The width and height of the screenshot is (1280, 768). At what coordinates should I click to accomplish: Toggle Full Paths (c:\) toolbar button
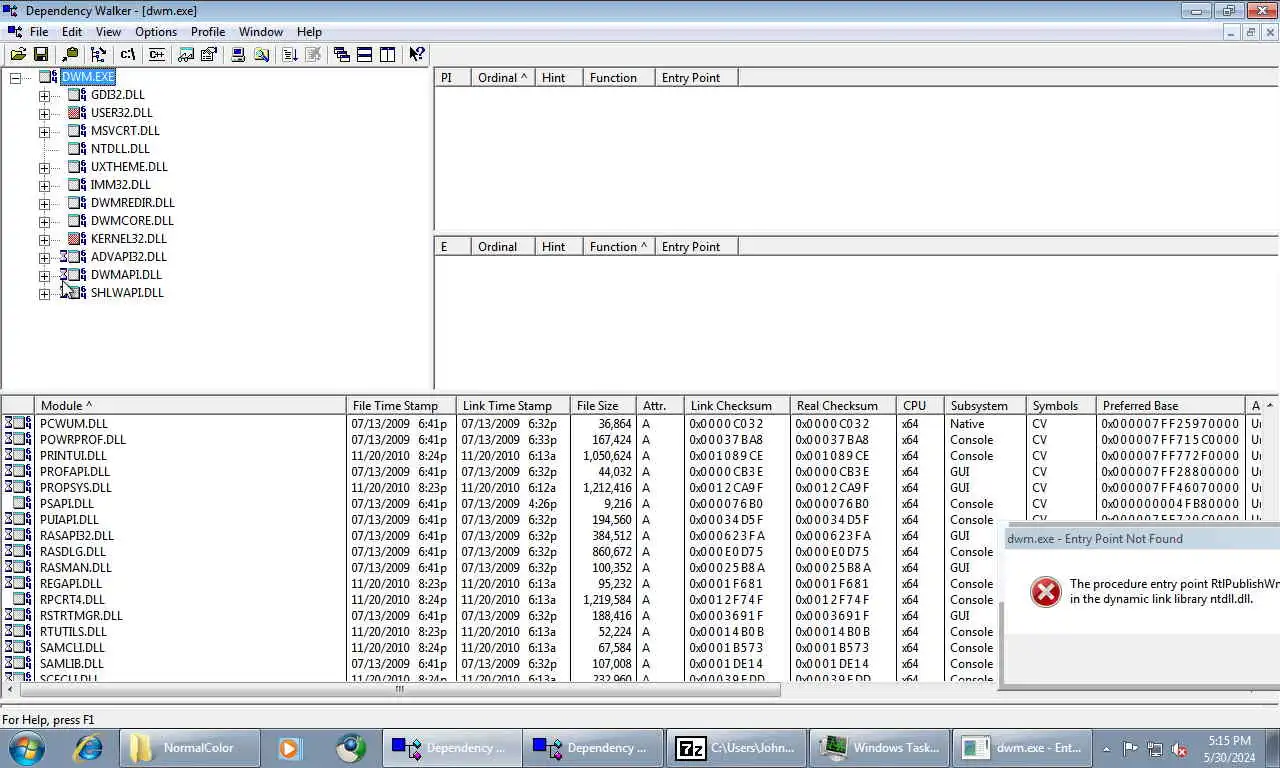pos(128,55)
